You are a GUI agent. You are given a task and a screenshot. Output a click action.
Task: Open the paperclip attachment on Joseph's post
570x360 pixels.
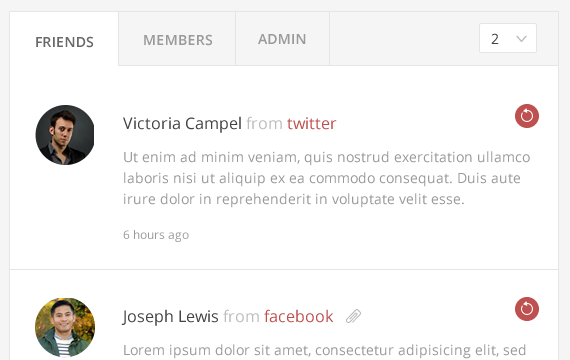click(x=353, y=316)
